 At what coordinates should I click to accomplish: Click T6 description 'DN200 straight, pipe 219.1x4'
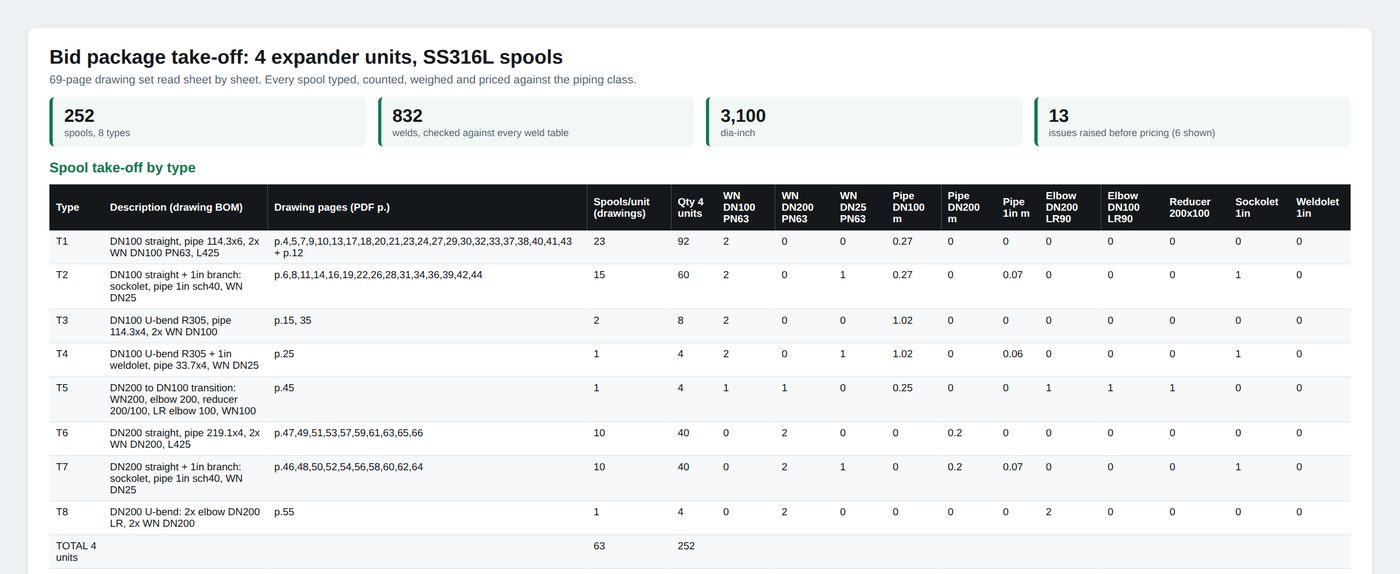tap(185, 438)
